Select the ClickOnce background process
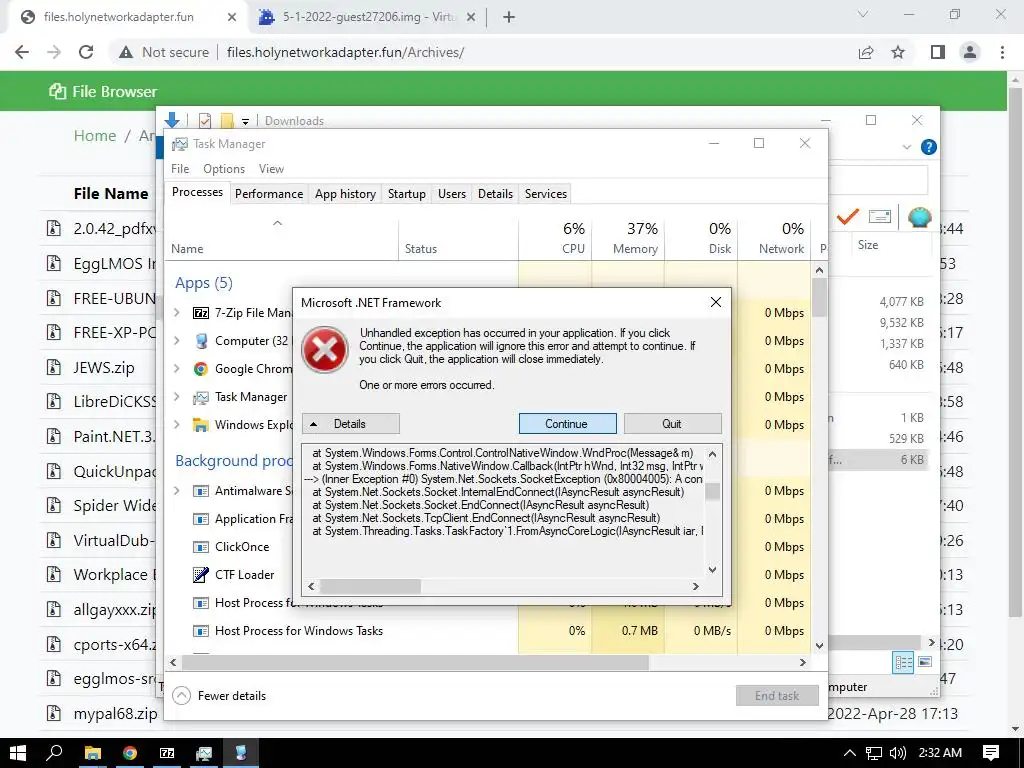1024x768 pixels. 242,547
